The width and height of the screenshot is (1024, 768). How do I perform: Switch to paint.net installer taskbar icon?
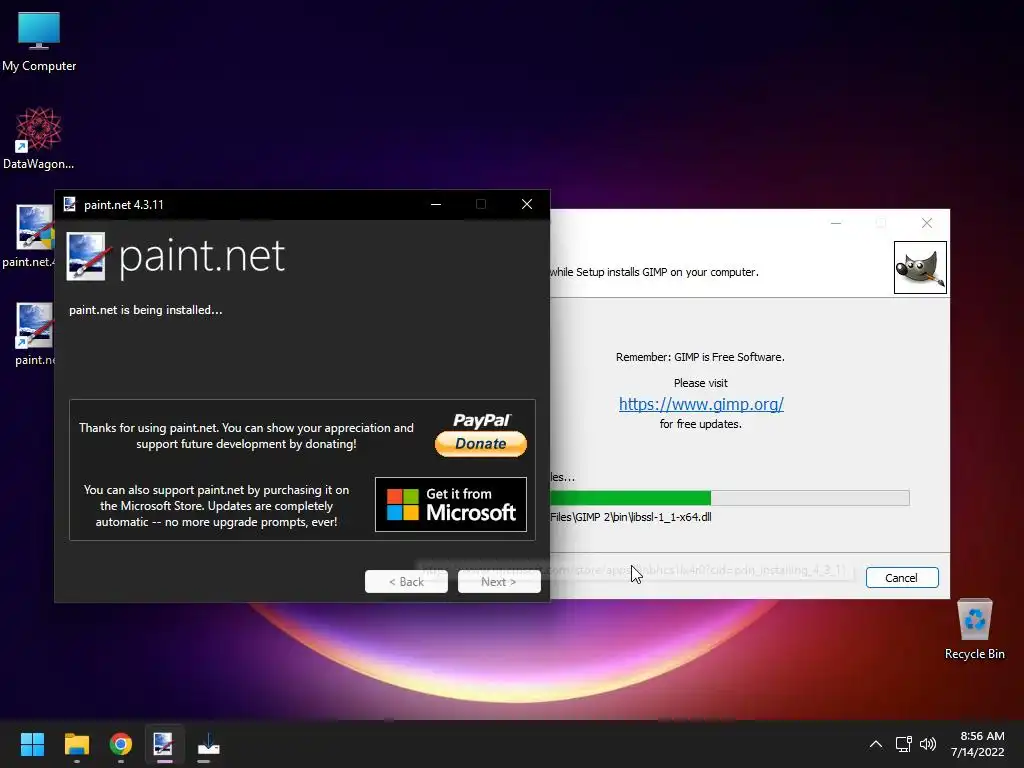tap(164, 744)
